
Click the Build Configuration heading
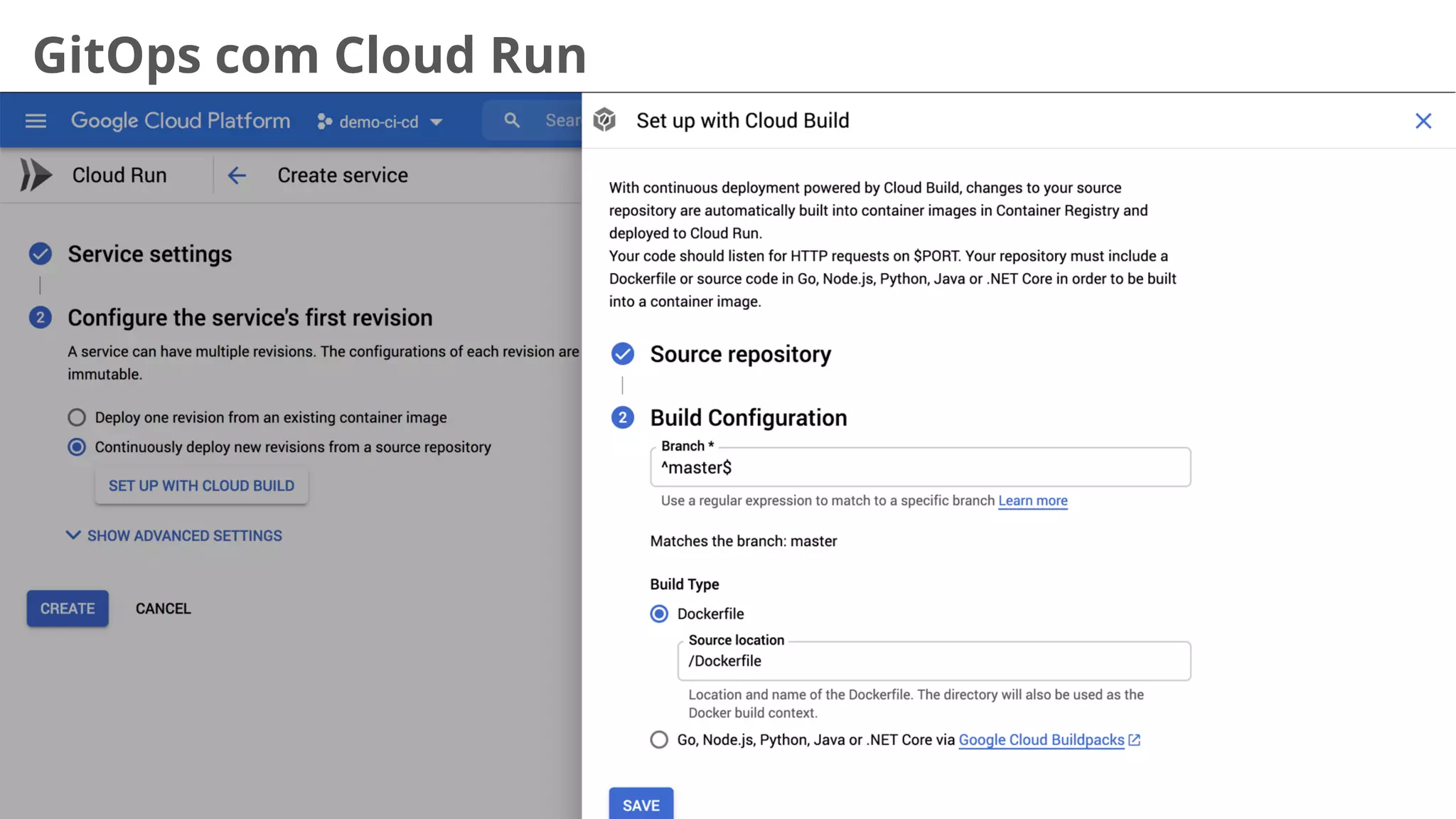749,417
